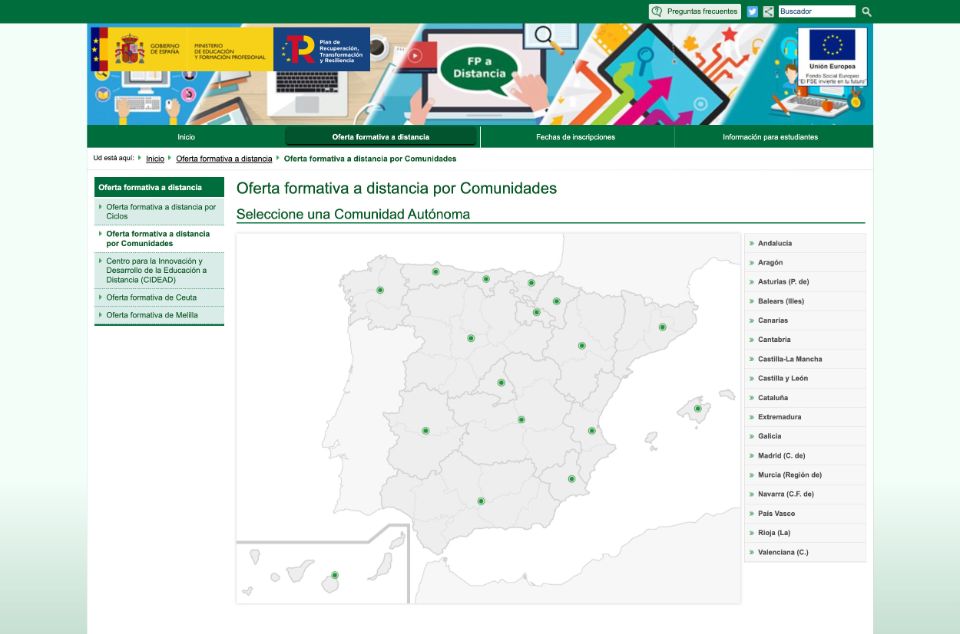960x634 pixels.
Task: Click the Extremadura map marker
Action: click(x=426, y=431)
